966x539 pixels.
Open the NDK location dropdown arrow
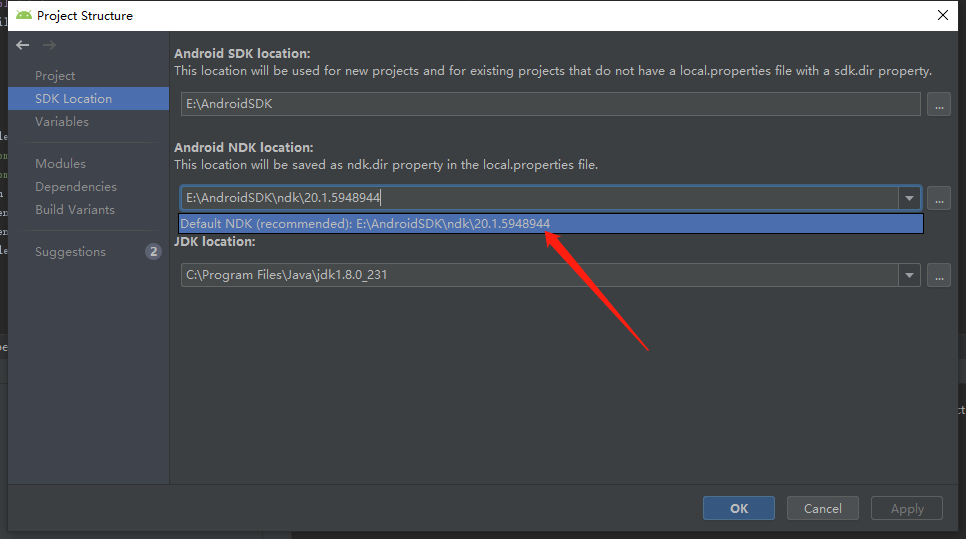(x=909, y=198)
